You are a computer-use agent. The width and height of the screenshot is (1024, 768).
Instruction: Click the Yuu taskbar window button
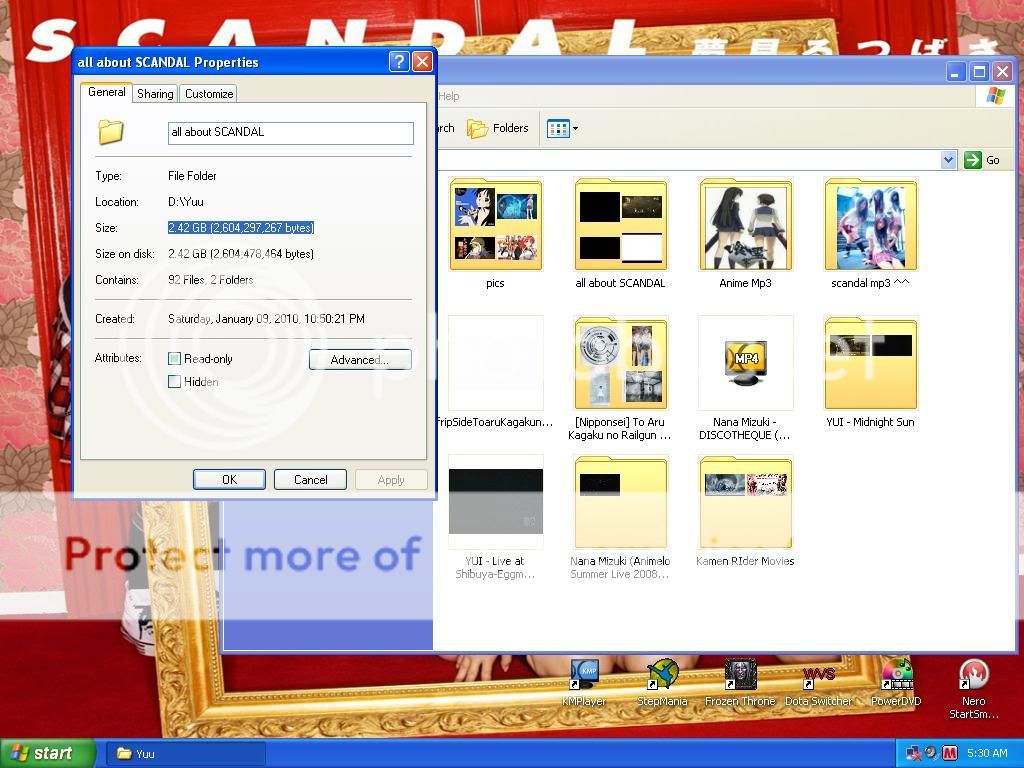coord(185,754)
